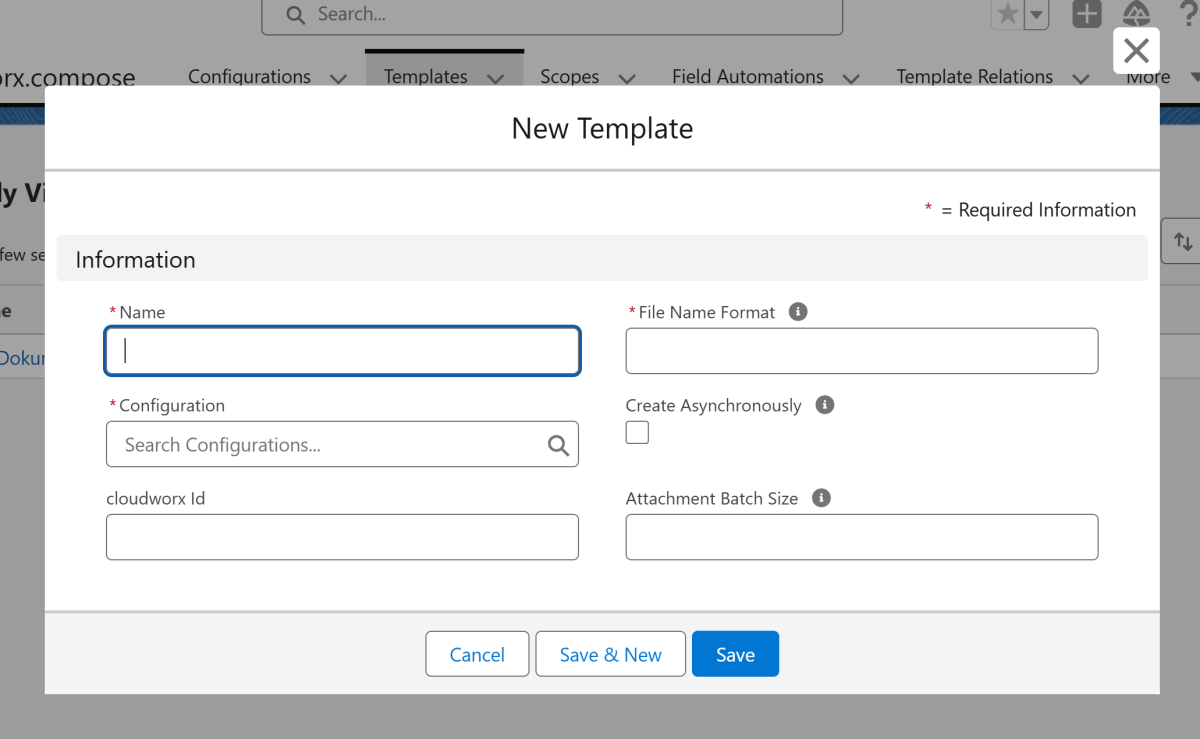Viewport: 1200px width, 739px height.
Task: Click the magnifier in the Configuration lookup
Action: tap(558, 445)
